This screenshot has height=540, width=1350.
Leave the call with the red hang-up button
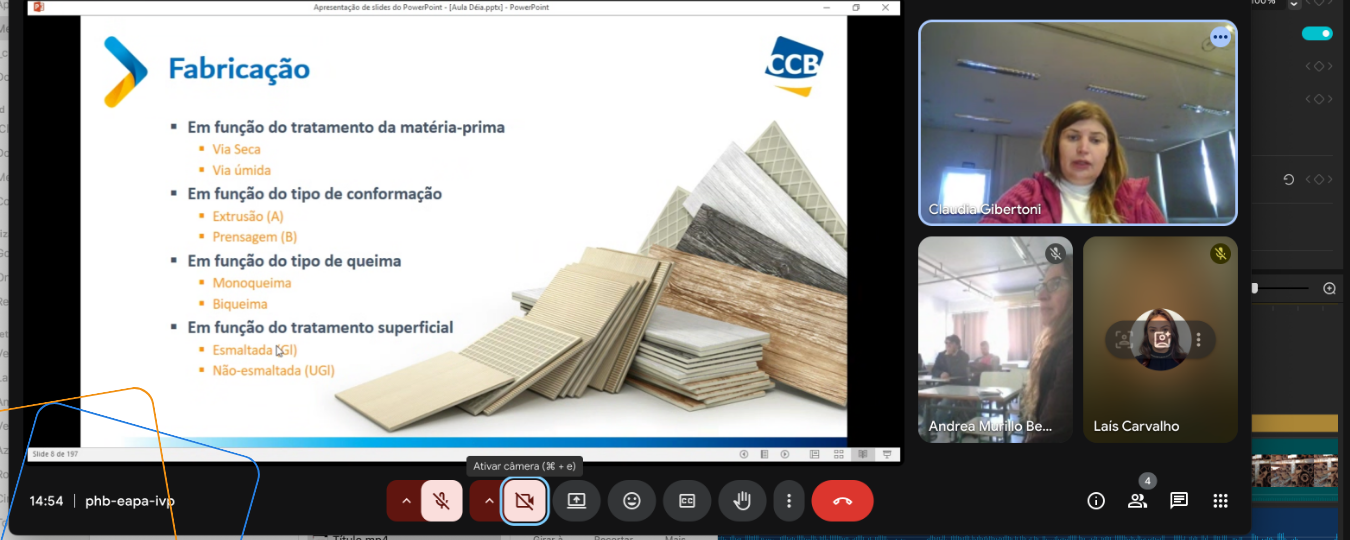coord(842,501)
